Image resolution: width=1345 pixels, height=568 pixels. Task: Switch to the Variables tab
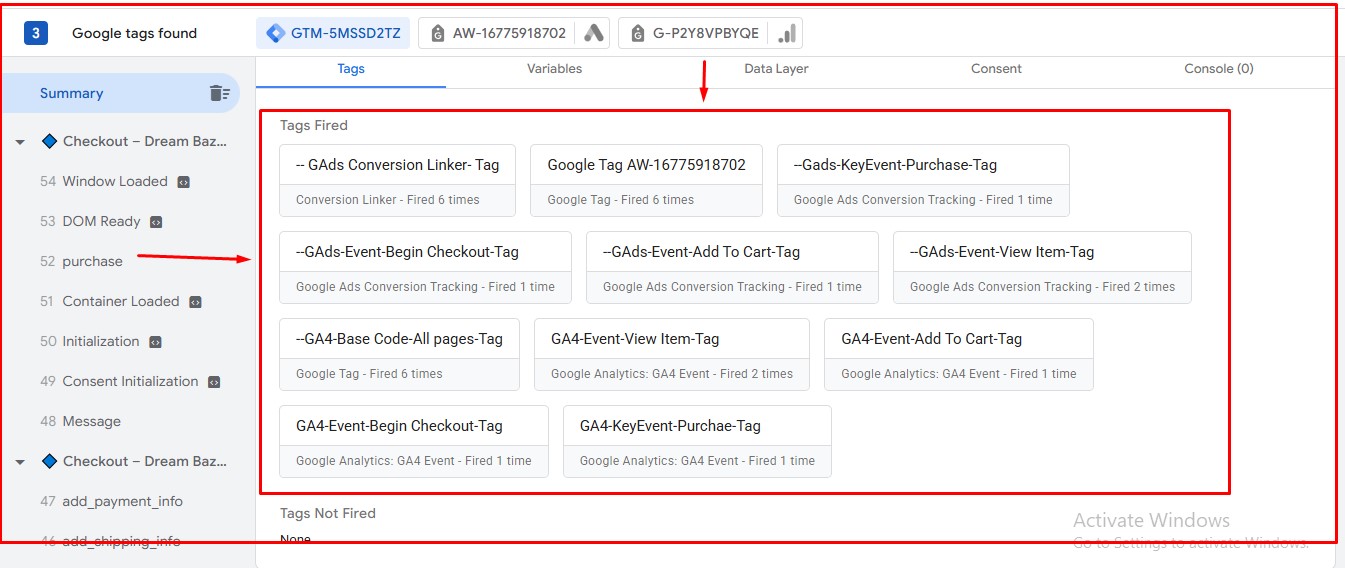554,69
